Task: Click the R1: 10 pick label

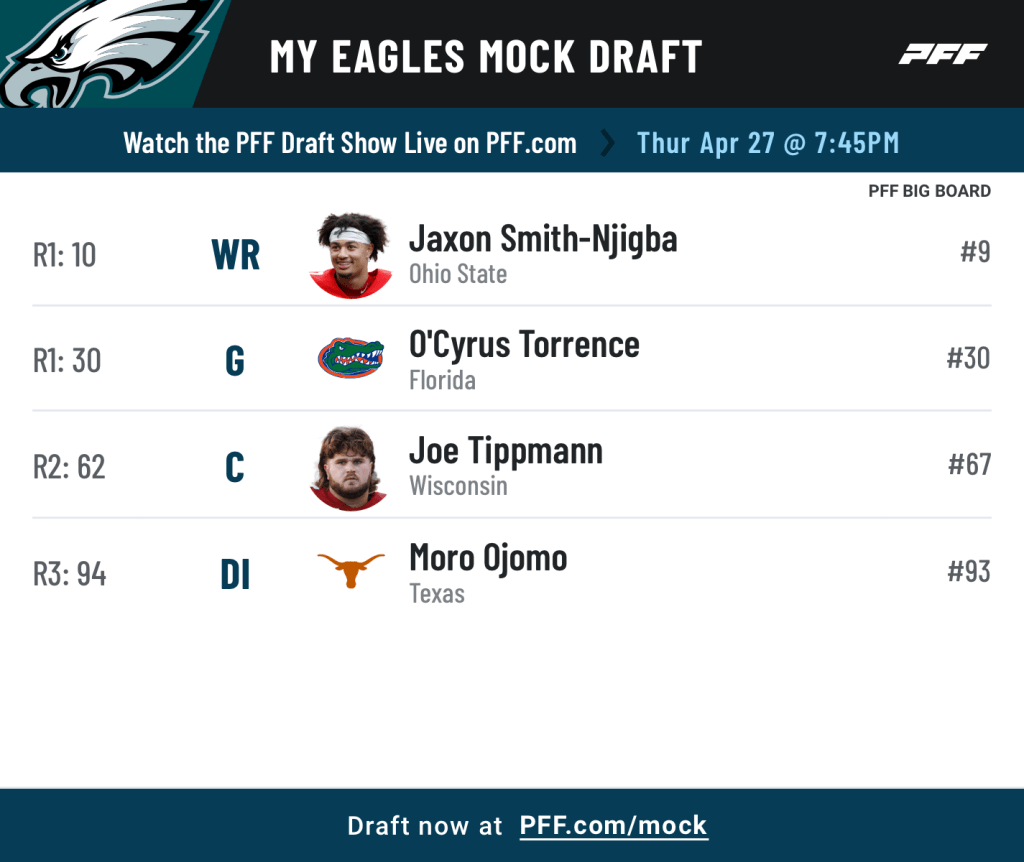Action: pyautogui.click(x=65, y=255)
